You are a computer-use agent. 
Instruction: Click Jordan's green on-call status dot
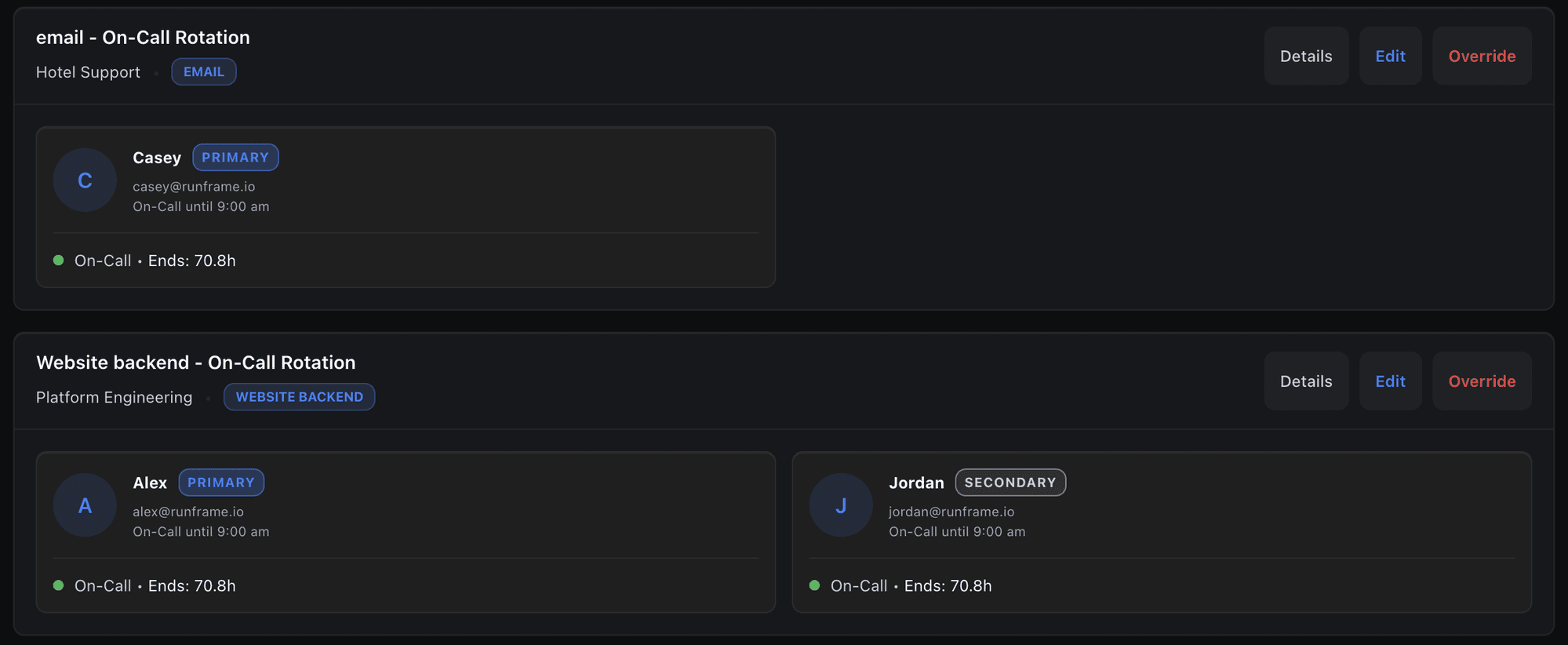click(814, 585)
